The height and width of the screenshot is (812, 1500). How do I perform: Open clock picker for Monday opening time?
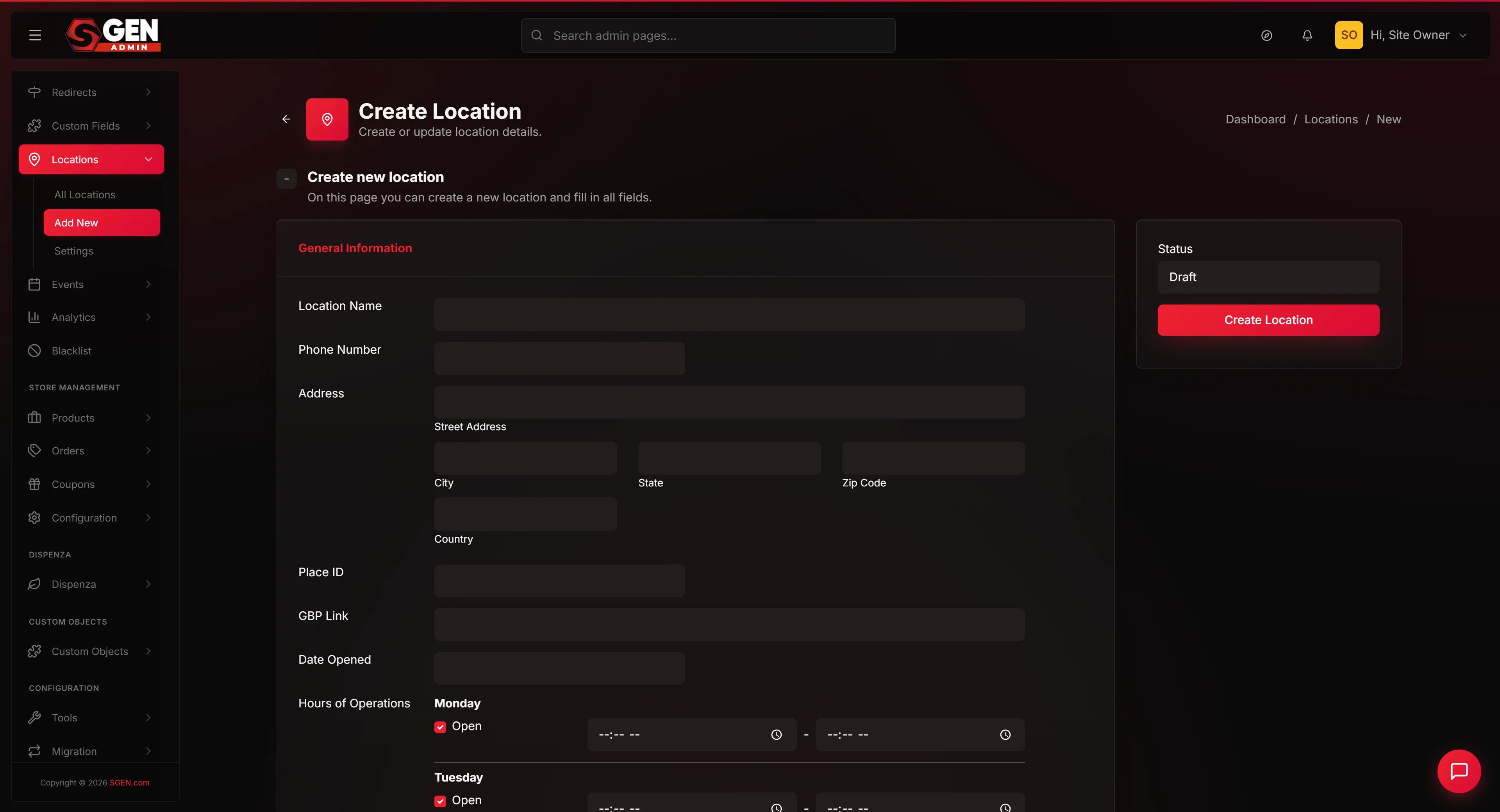776,735
